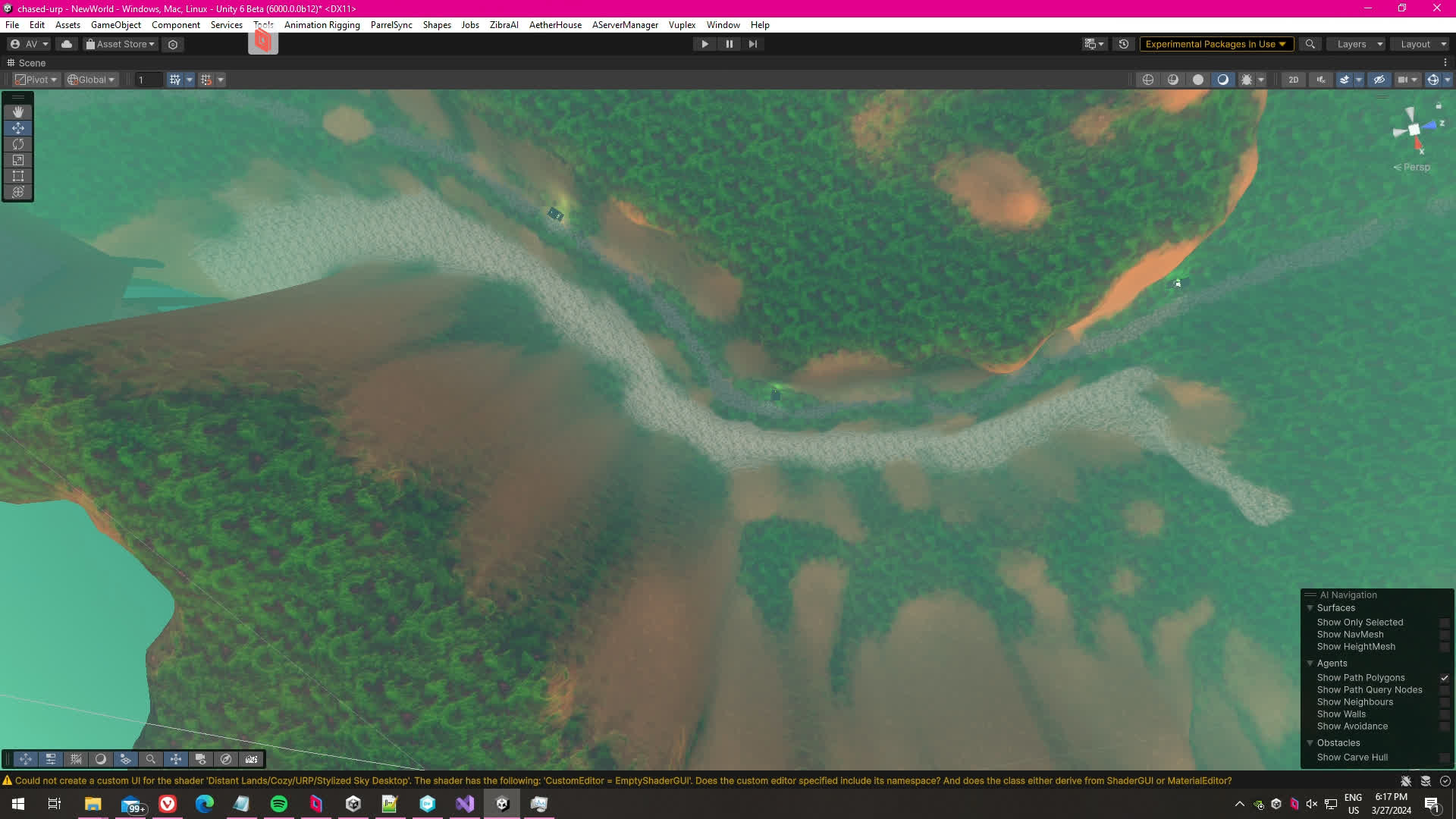This screenshot has height=819, width=1456.
Task: Open the Asset Store button
Action: point(120,44)
